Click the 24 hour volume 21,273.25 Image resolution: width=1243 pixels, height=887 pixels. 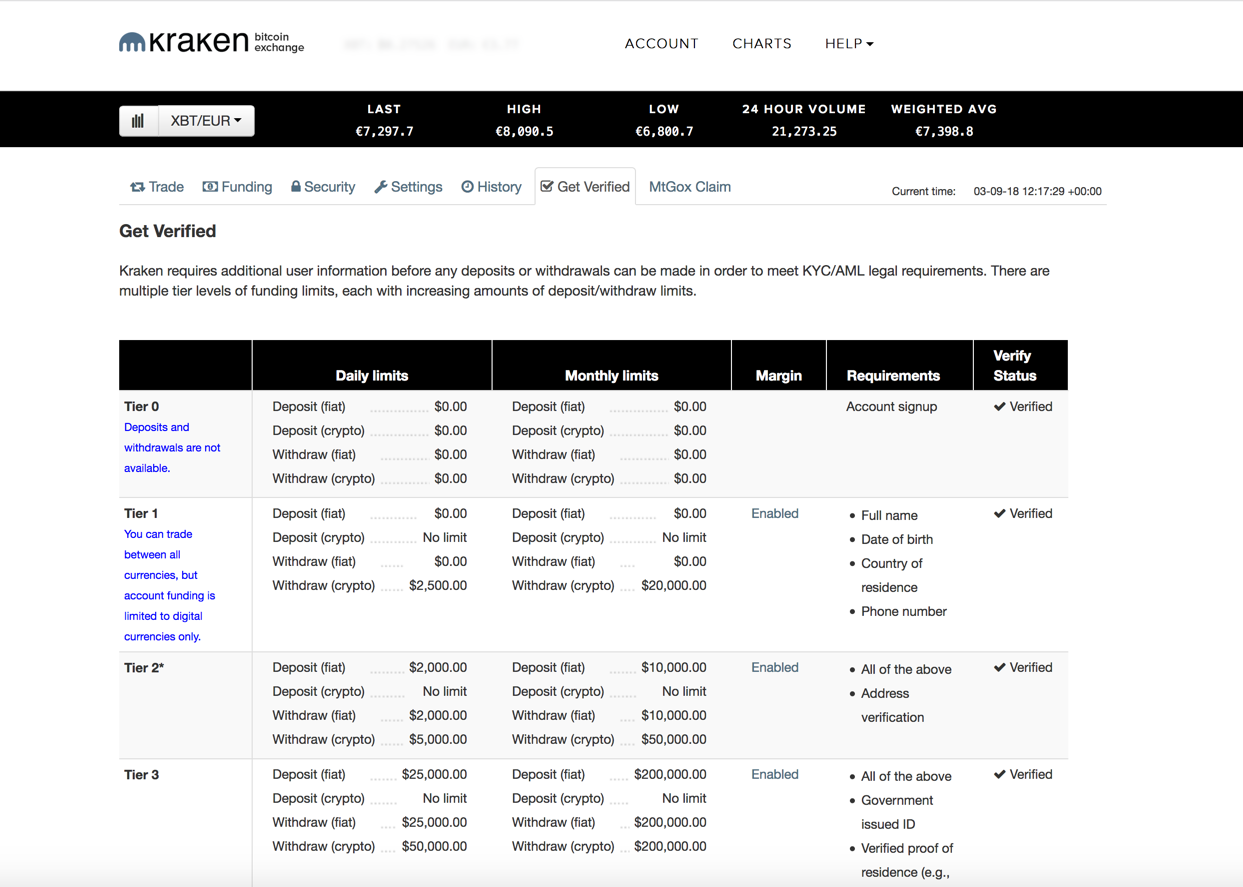(x=804, y=131)
